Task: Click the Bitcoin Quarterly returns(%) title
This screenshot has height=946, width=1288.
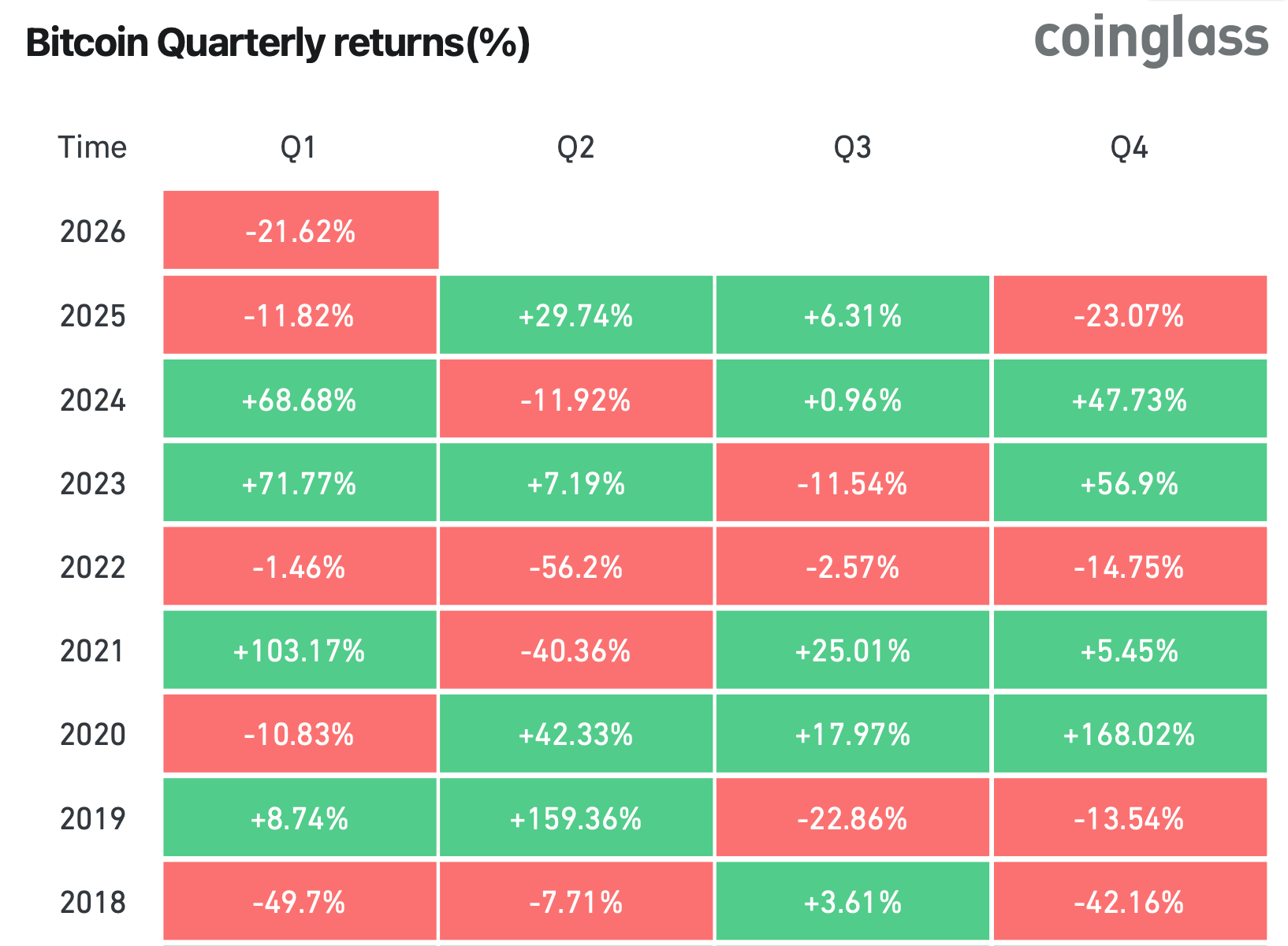Action: click(x=277, y=43)
